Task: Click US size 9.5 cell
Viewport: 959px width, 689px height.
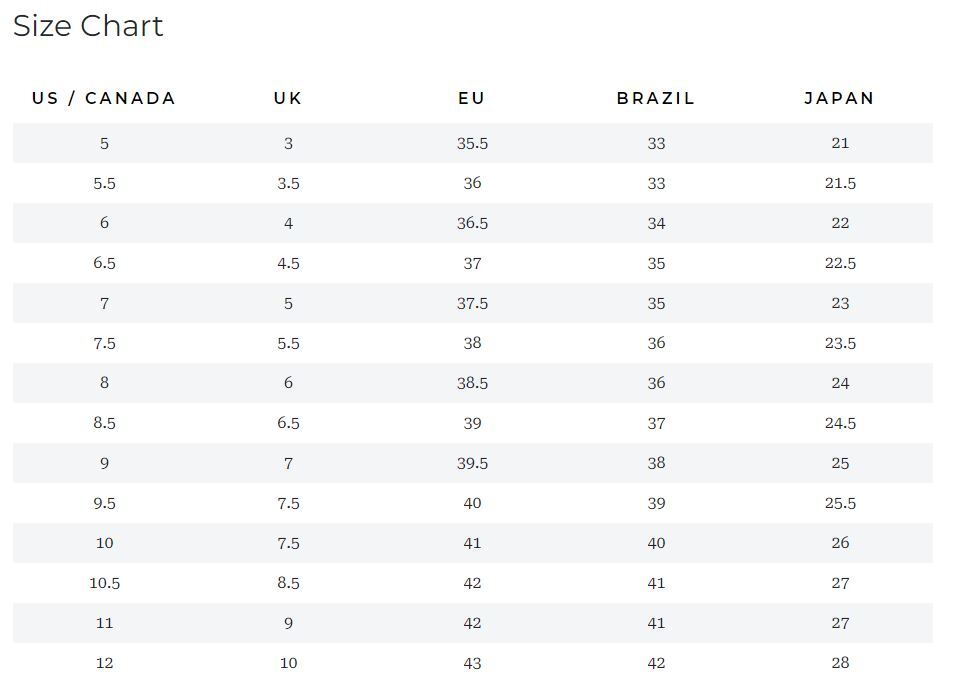Action: [x=105, y=503]
